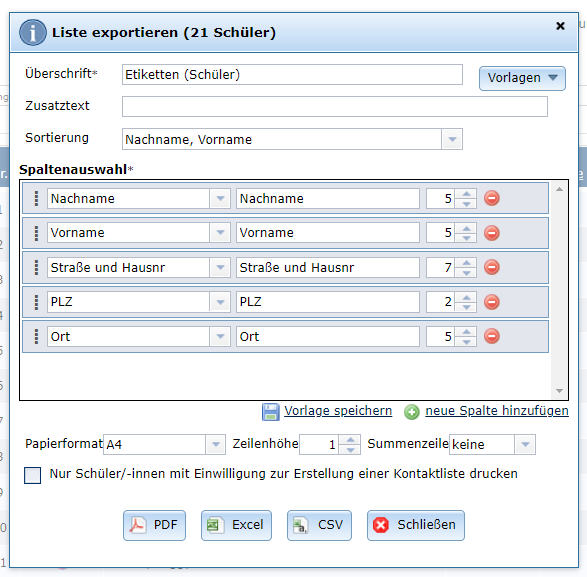Open the Vorlagen menu

click(x=522, y=78)
